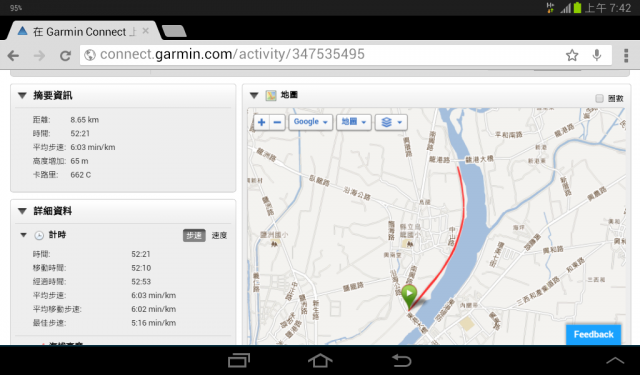640x375 pixels.
Task: Open the map layers dropdown
Action: click(x=391, y=122)
